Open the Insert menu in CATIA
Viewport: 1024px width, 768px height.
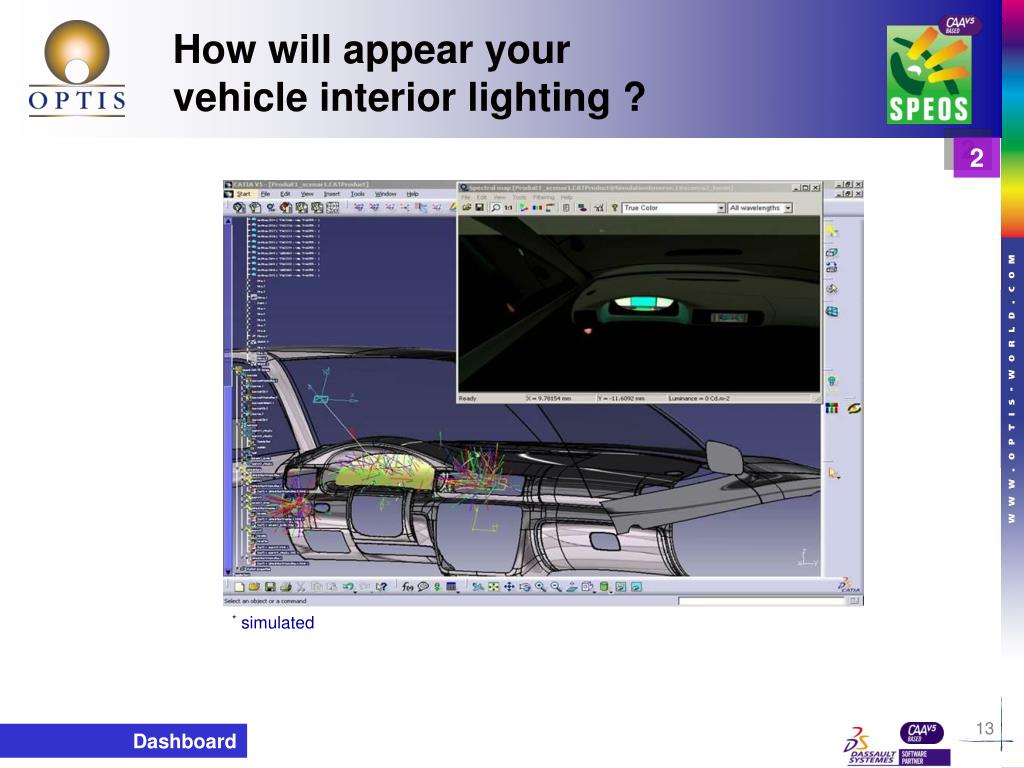tap(332, 194)
